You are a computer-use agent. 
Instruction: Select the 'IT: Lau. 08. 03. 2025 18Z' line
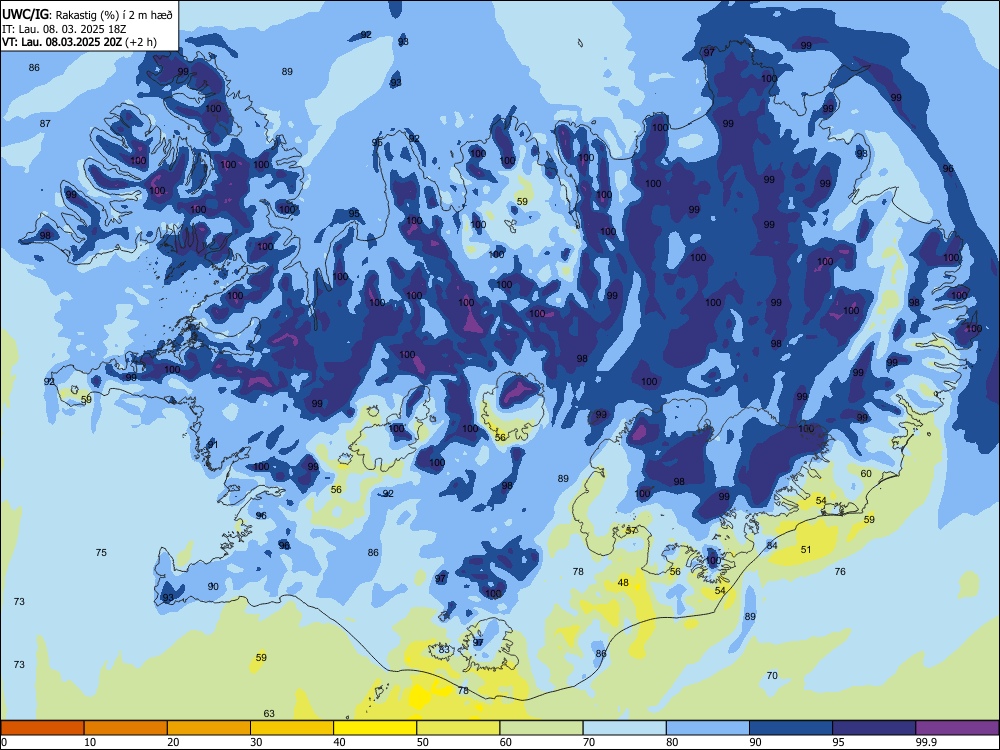tap(64, 29)
